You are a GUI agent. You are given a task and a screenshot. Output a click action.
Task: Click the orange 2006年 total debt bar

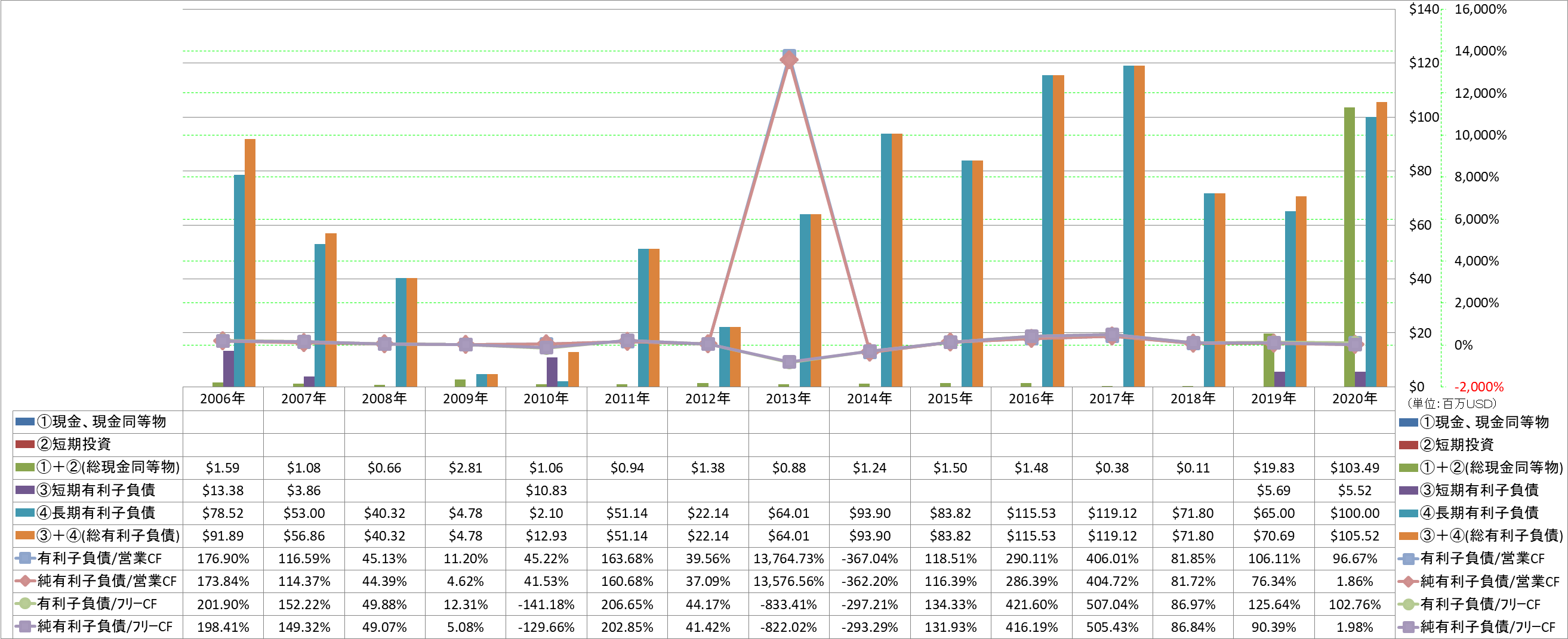pyautogui.click(x=250, y=263)
